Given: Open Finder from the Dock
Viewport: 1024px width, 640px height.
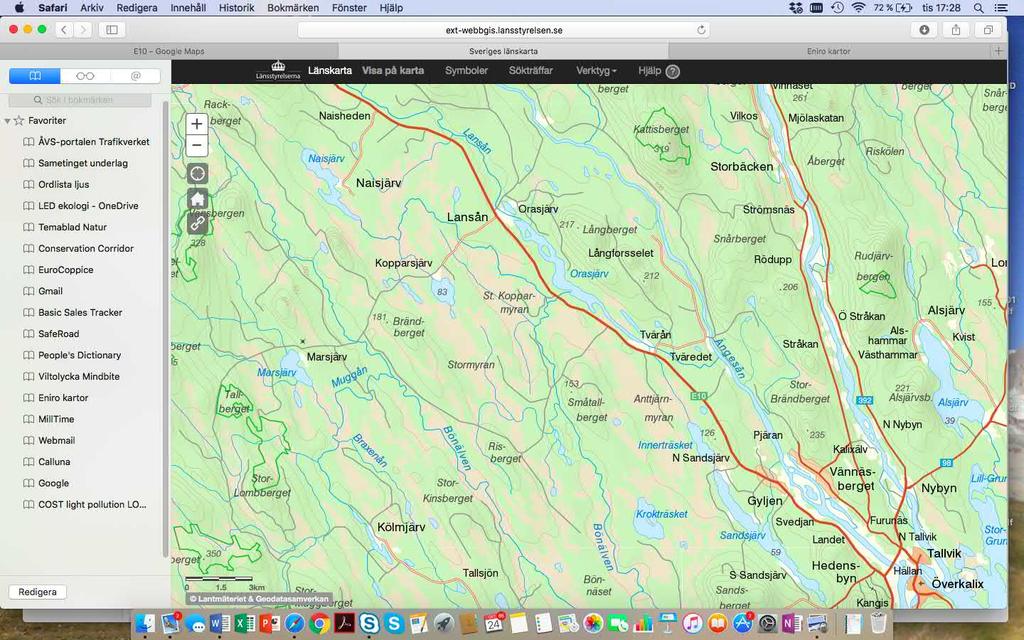Looking at the screenshot, I should [x=146, y=624].
